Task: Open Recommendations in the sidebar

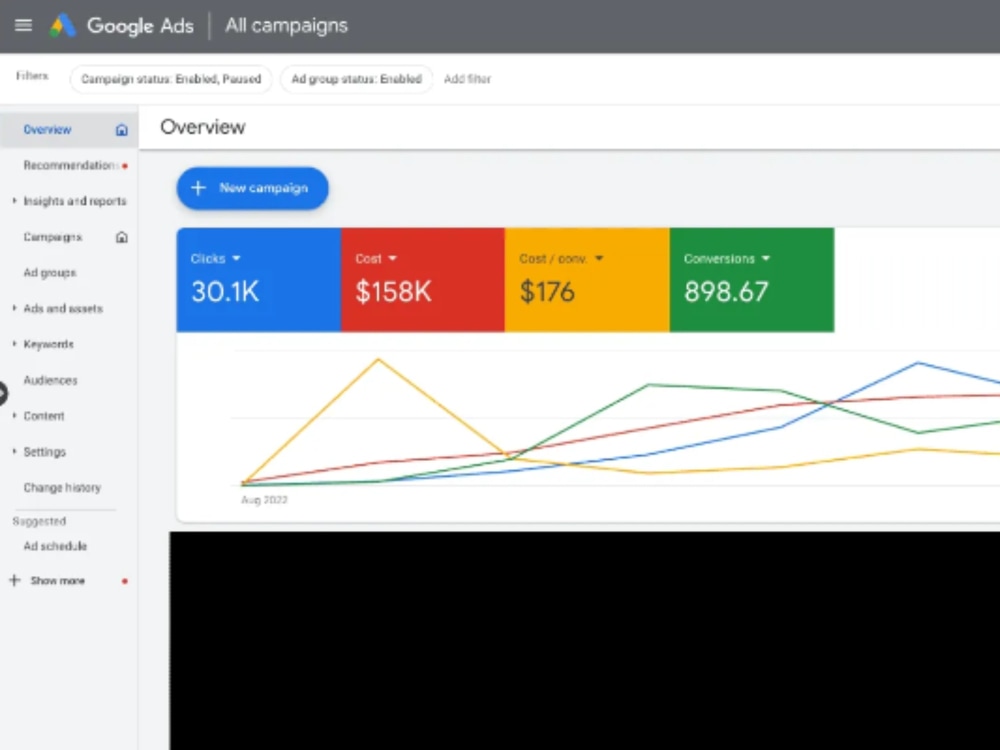Action: click(70, 165)
